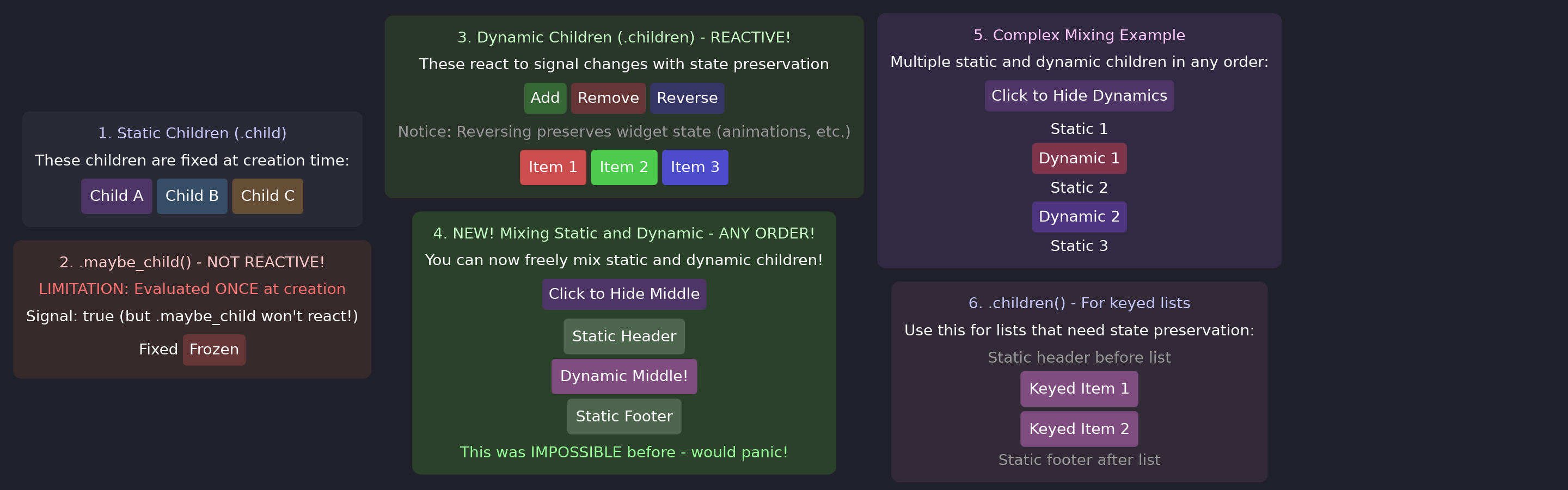The height and width of the screenshot is (490, 1568).
Task: Click the Remove button
Action: (x=608, y=97)
